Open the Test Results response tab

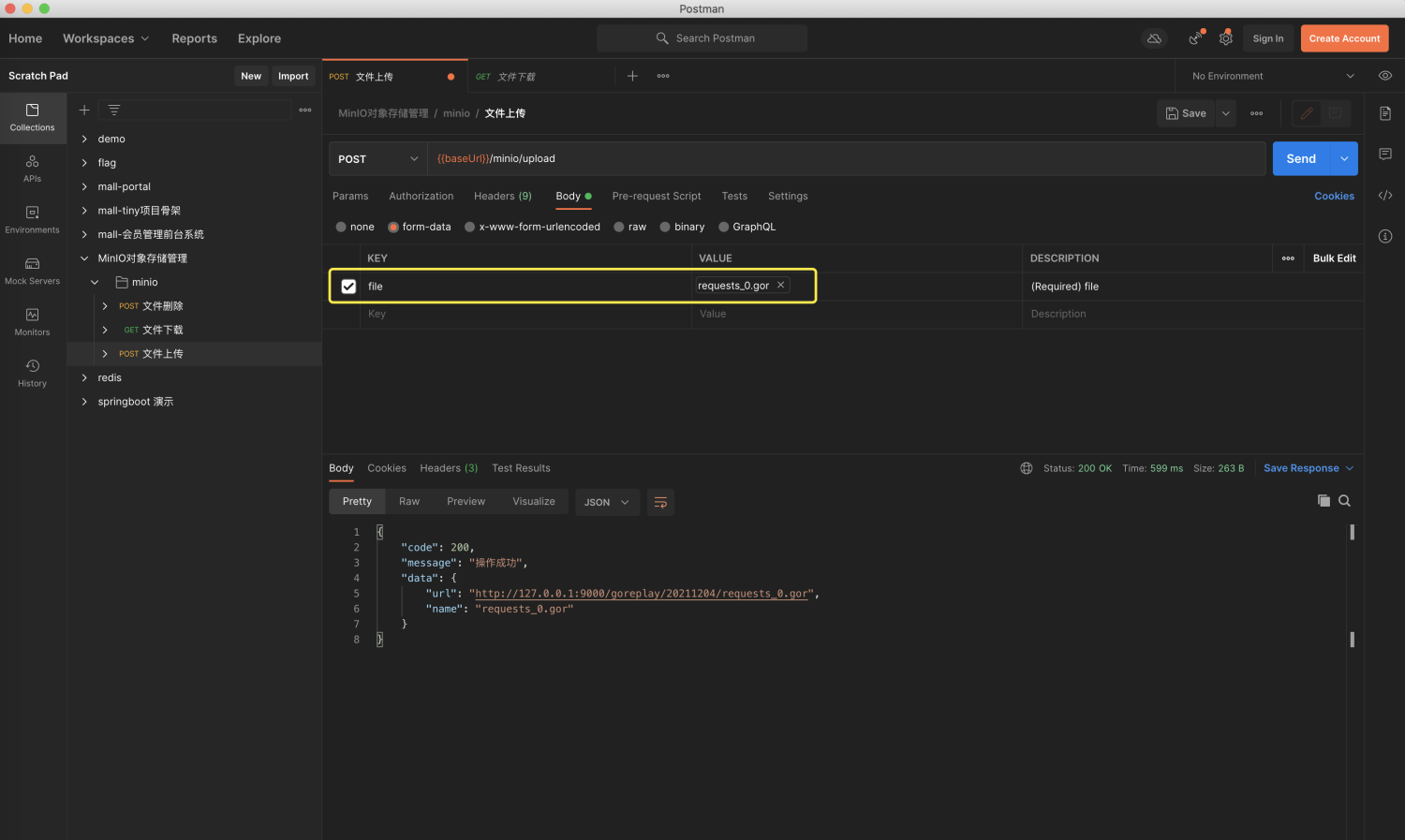(521, 468)
